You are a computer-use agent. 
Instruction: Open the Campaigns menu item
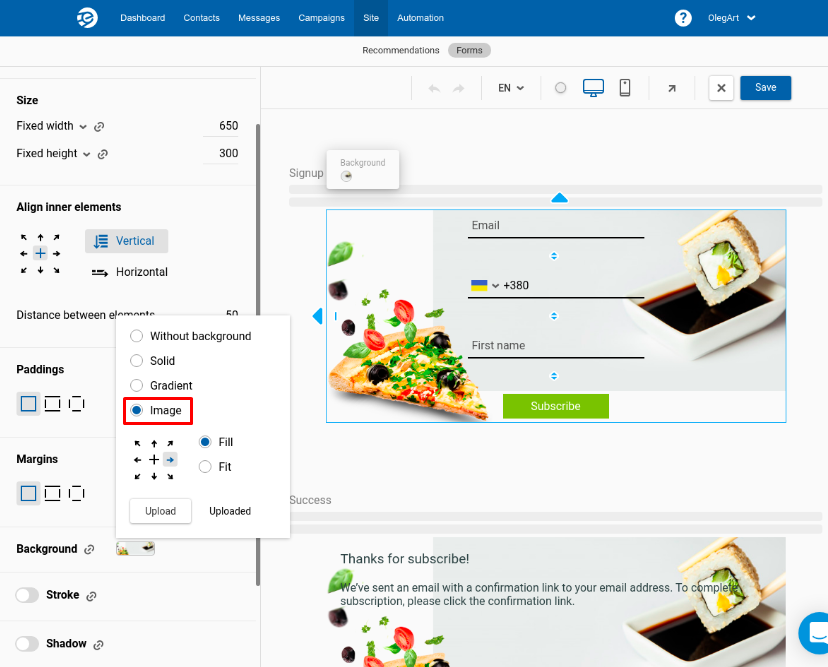point(321,18)
